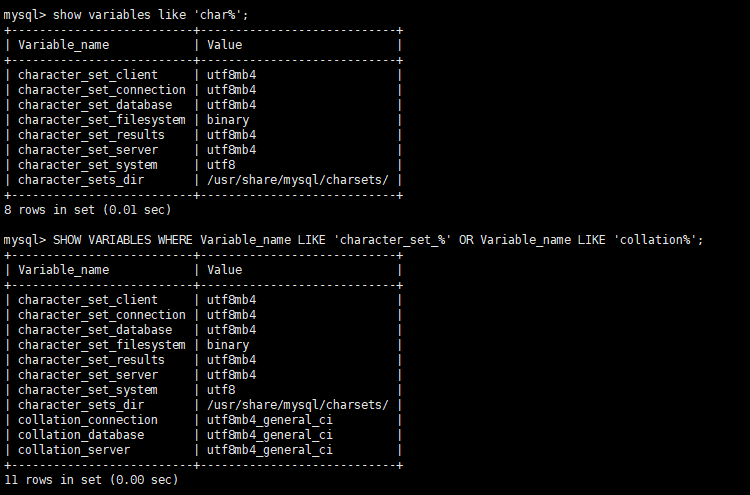
Task: Click character_set_system in the second table
Action: 88,390
